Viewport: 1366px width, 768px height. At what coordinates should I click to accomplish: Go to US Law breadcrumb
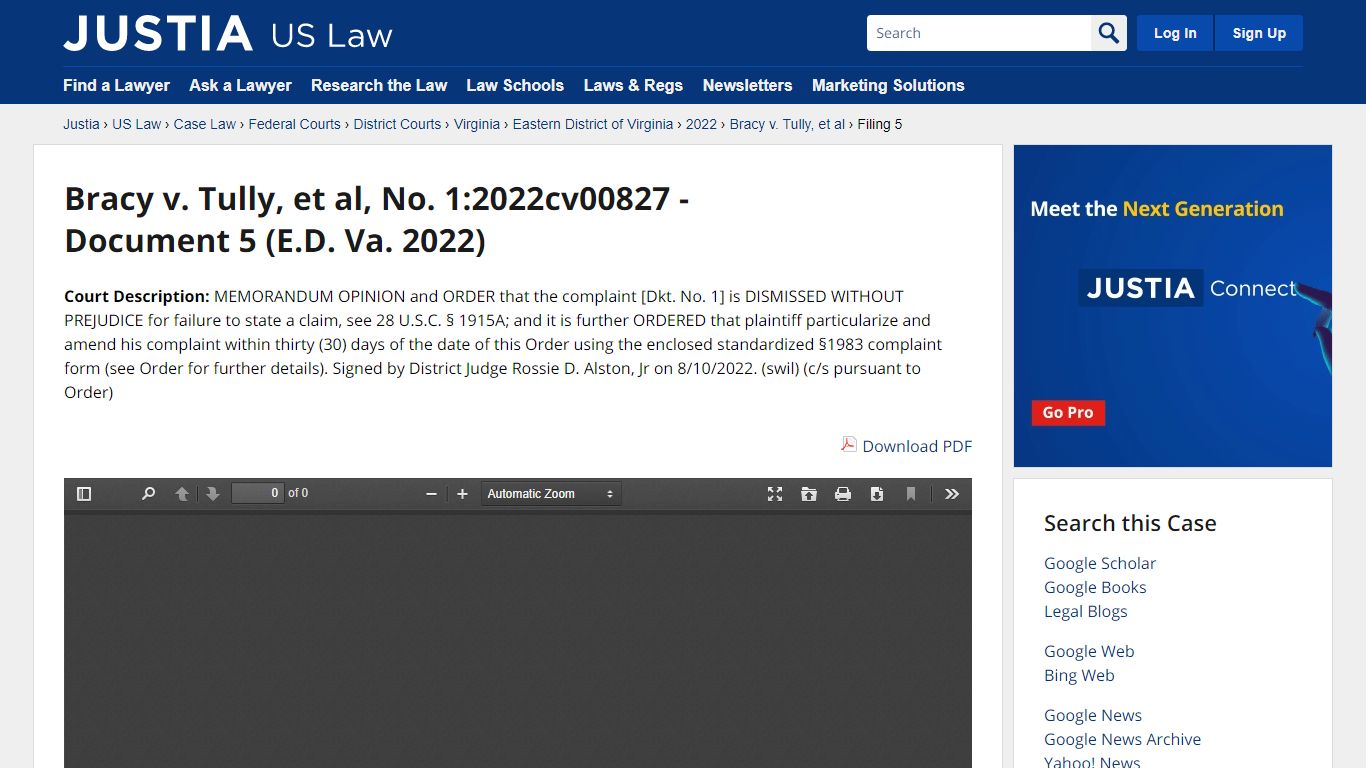coord(136,124)
